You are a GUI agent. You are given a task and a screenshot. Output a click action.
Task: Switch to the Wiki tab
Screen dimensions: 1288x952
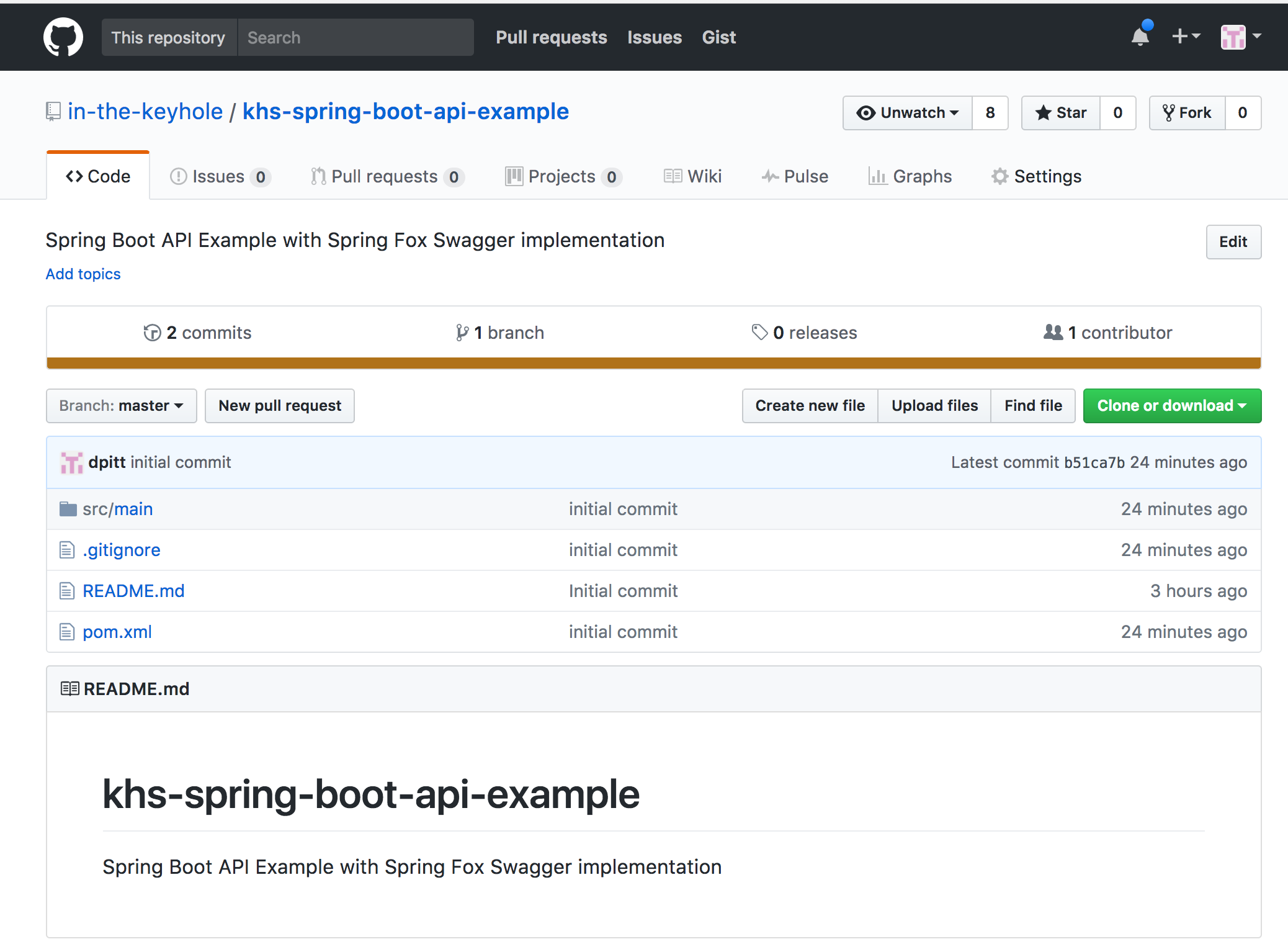692,177
